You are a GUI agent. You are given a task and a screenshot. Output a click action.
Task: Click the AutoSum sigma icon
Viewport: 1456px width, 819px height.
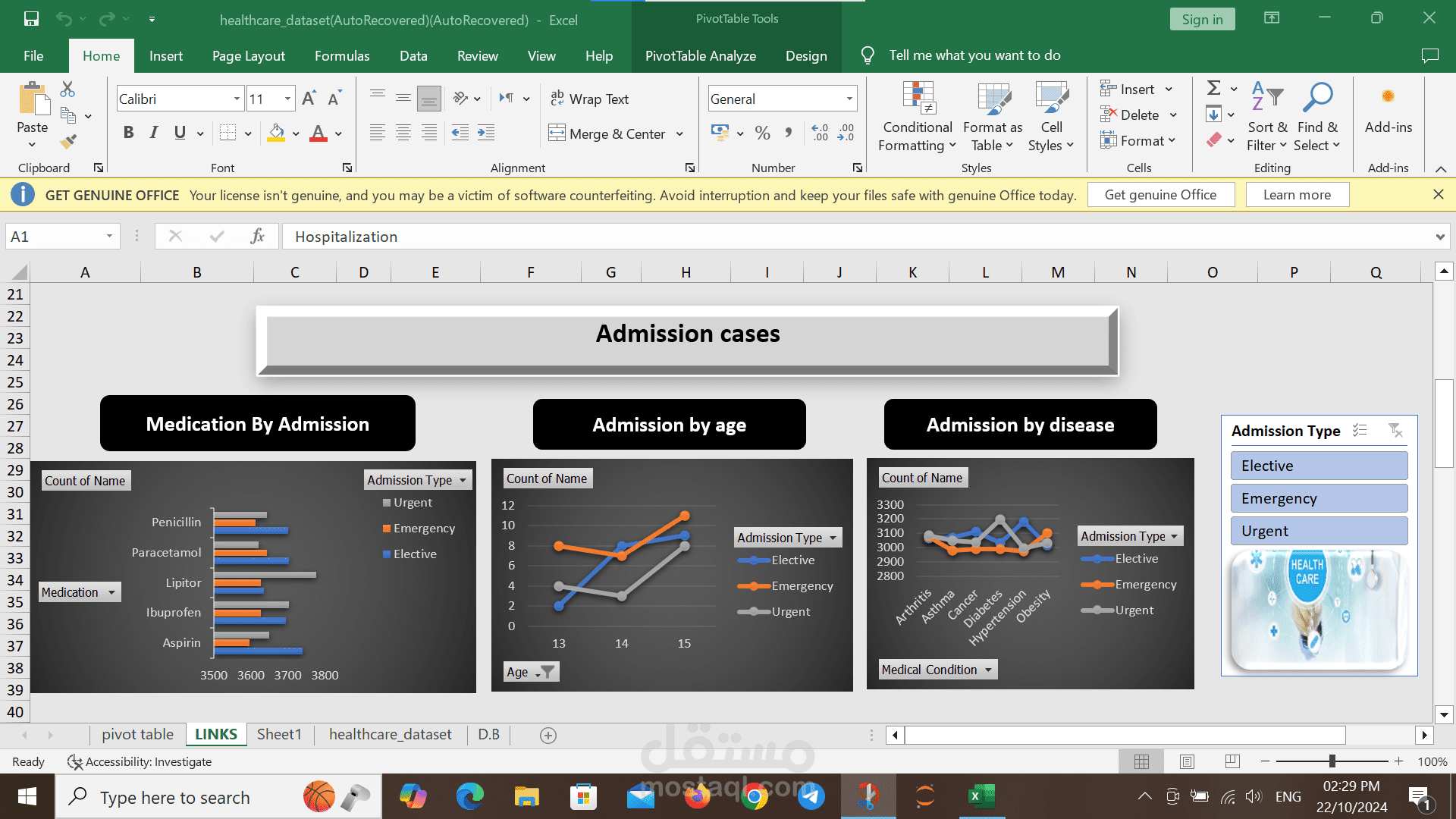(x=1213, y=89)
